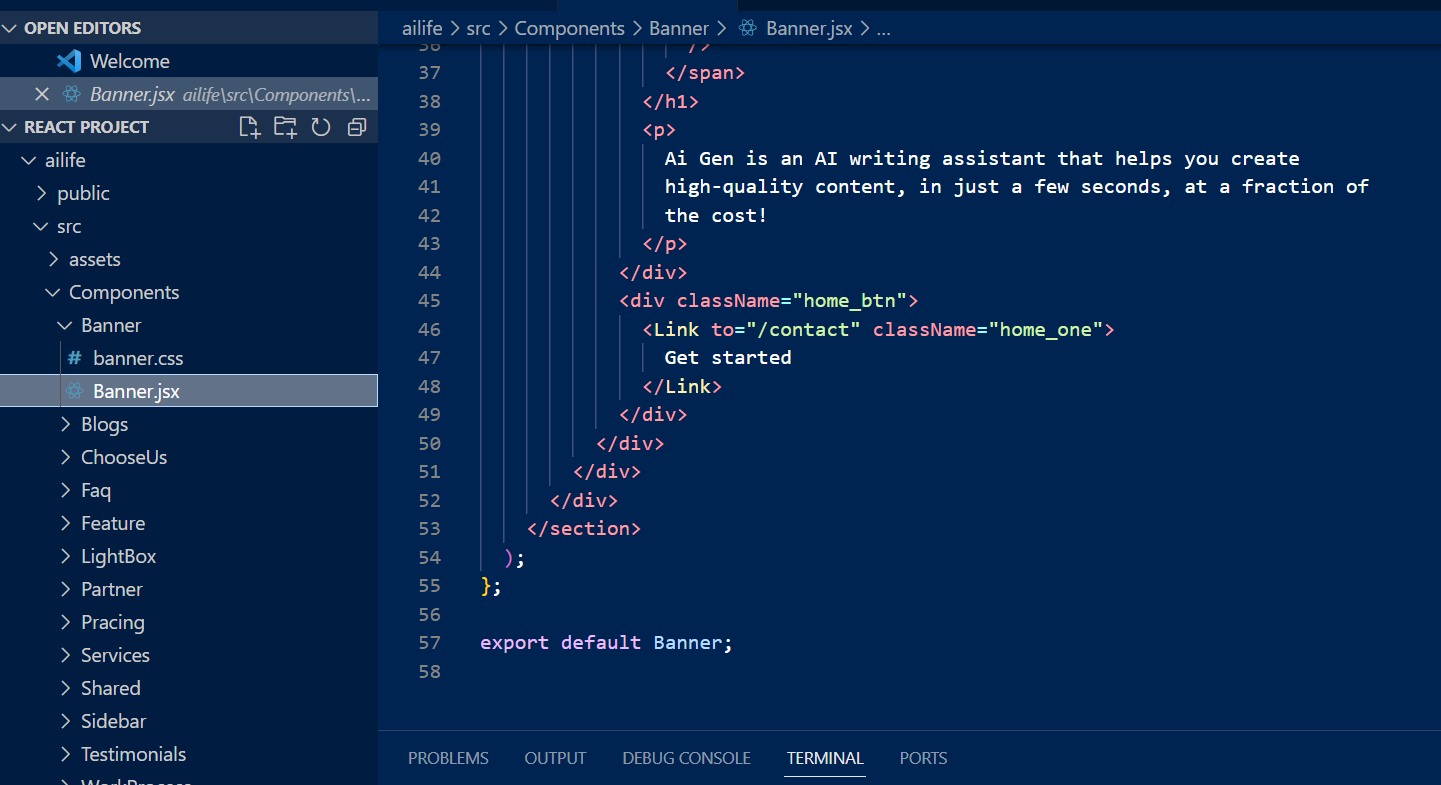Open banner.css from the file tree

pyautogui.click(x=138, y=358)
